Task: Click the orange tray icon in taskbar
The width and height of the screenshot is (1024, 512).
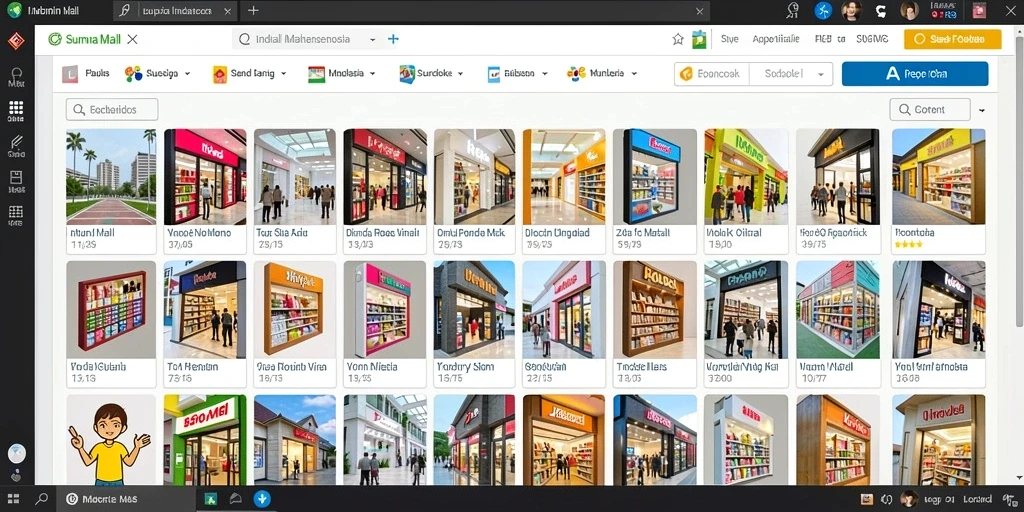Action: [867, 500]
